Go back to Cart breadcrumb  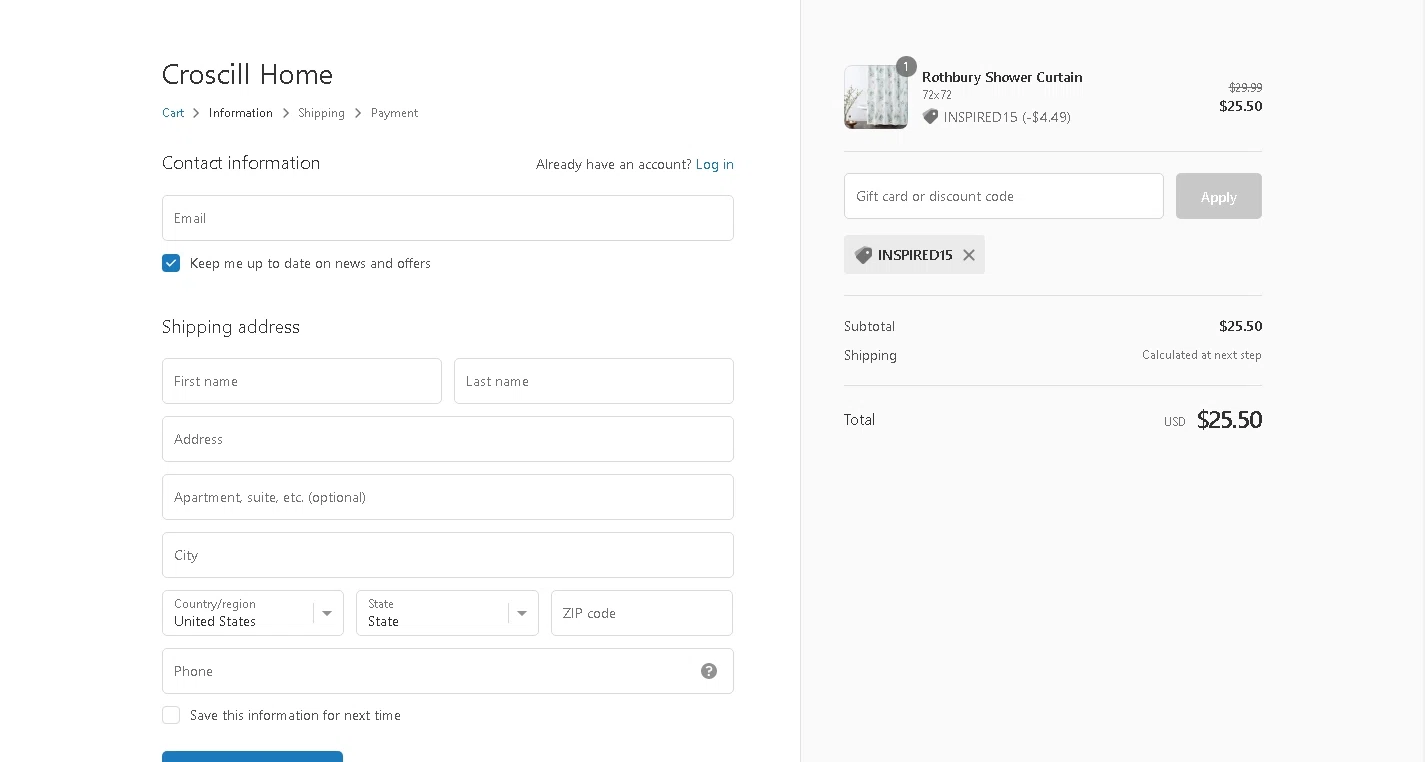coord(173,113)
